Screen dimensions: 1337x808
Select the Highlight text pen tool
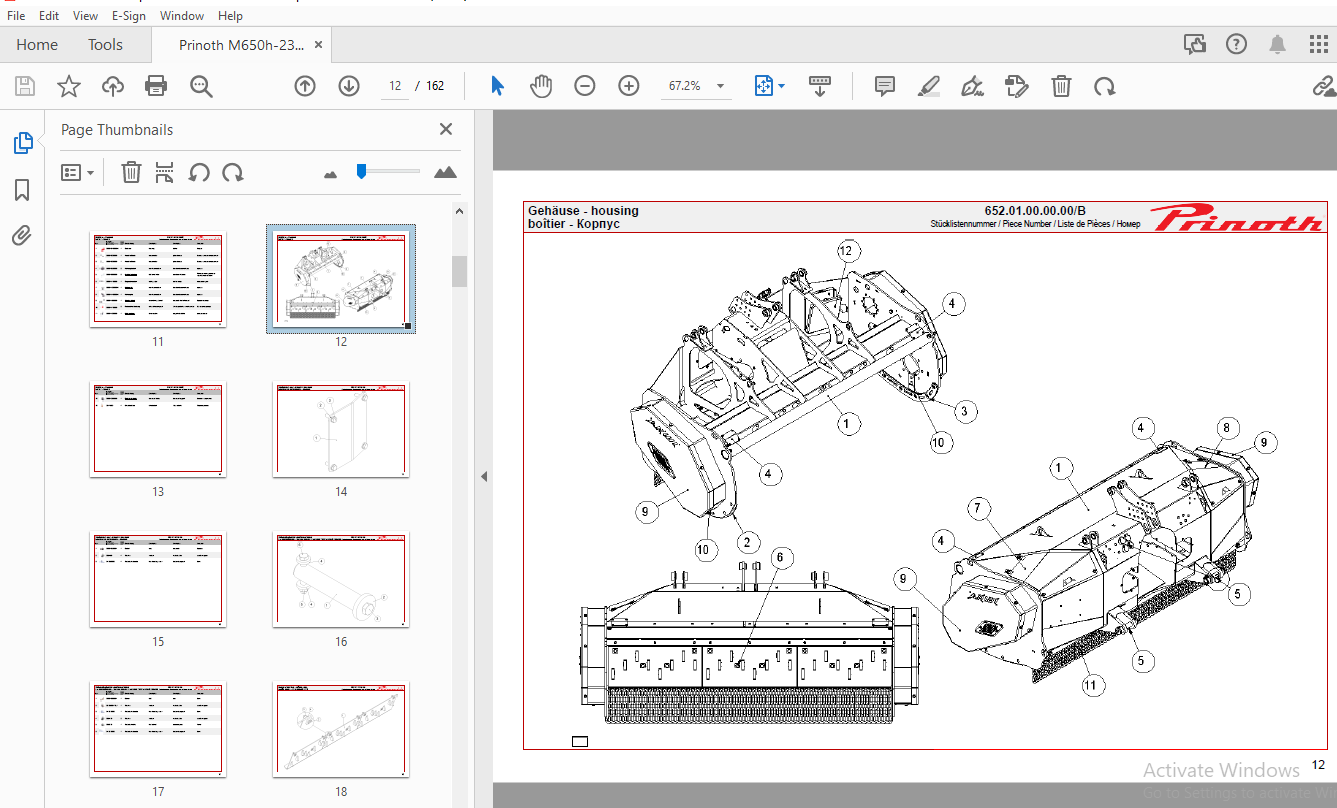coord(929,86)
